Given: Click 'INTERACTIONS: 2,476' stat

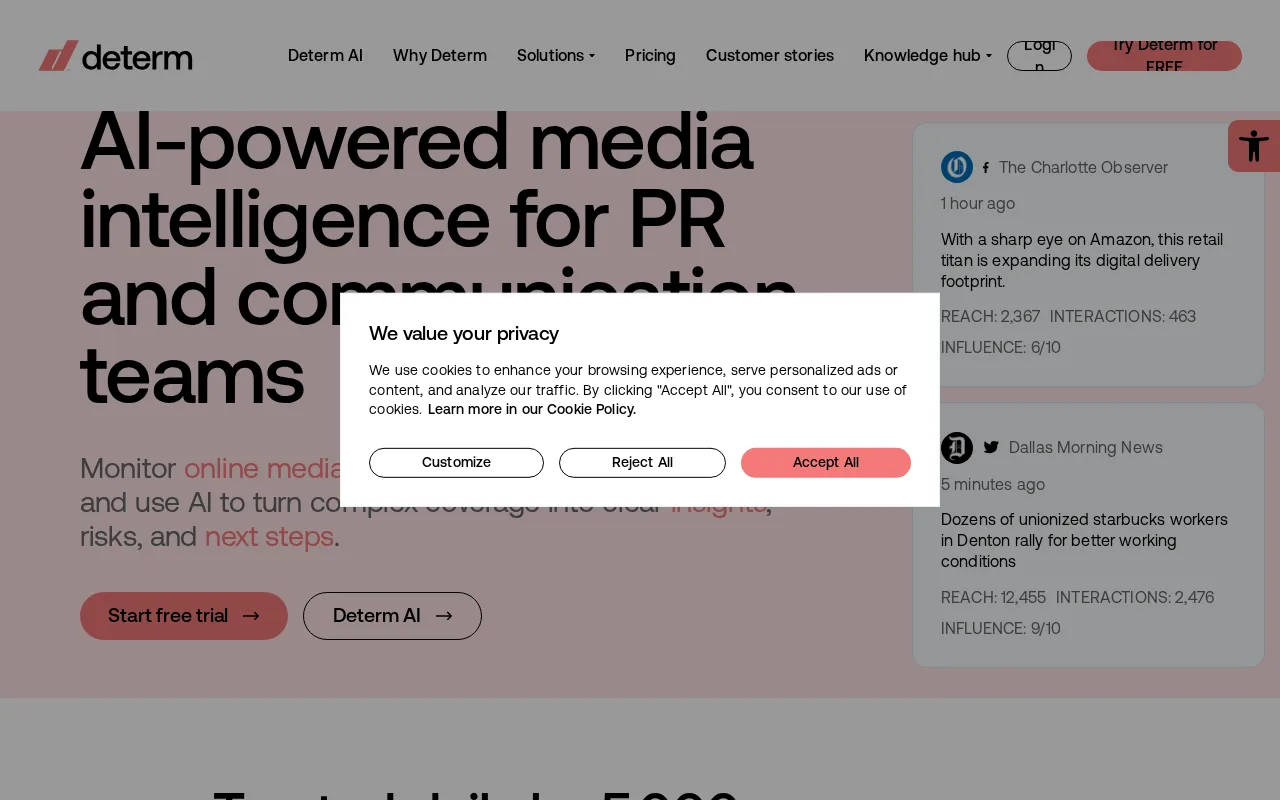Looking at the screenshot, I should point(1135,597).
